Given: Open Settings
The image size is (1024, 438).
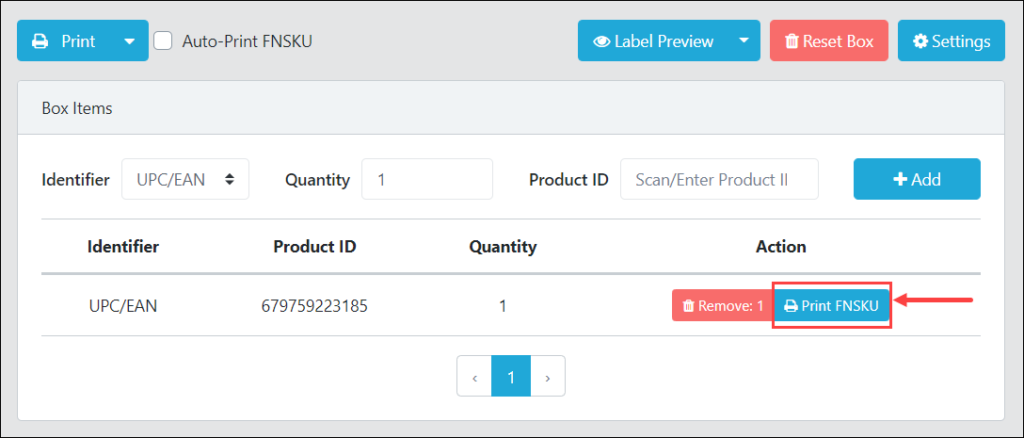Looking at the screenshot, I should (x=952, y=41).
